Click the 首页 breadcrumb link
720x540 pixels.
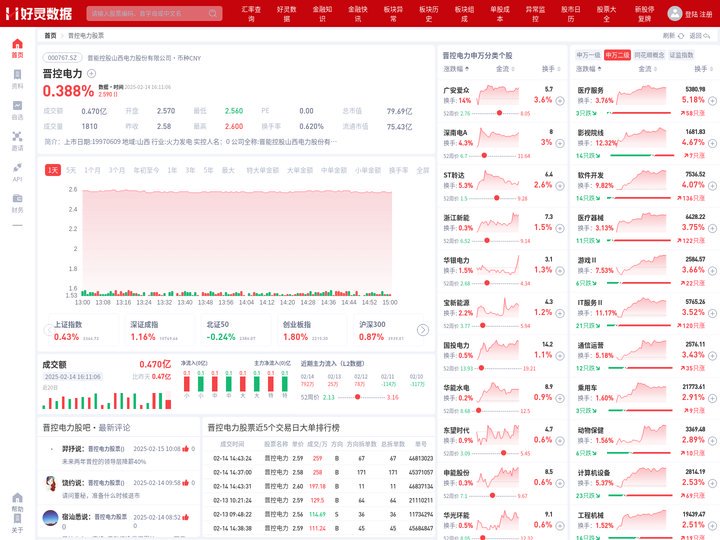[x=50, y=36]
